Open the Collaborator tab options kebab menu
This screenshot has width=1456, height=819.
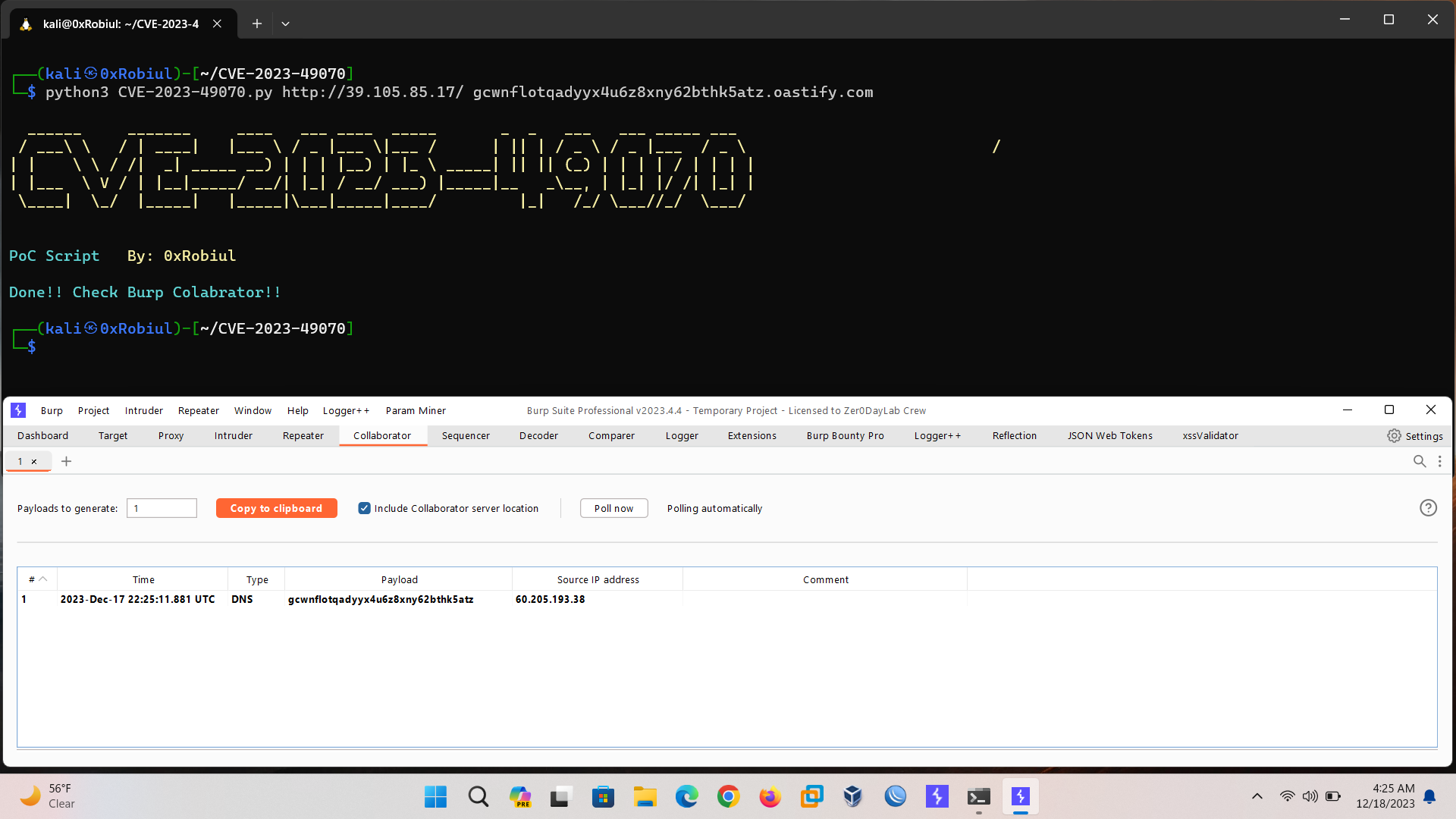coord(1440,461)
